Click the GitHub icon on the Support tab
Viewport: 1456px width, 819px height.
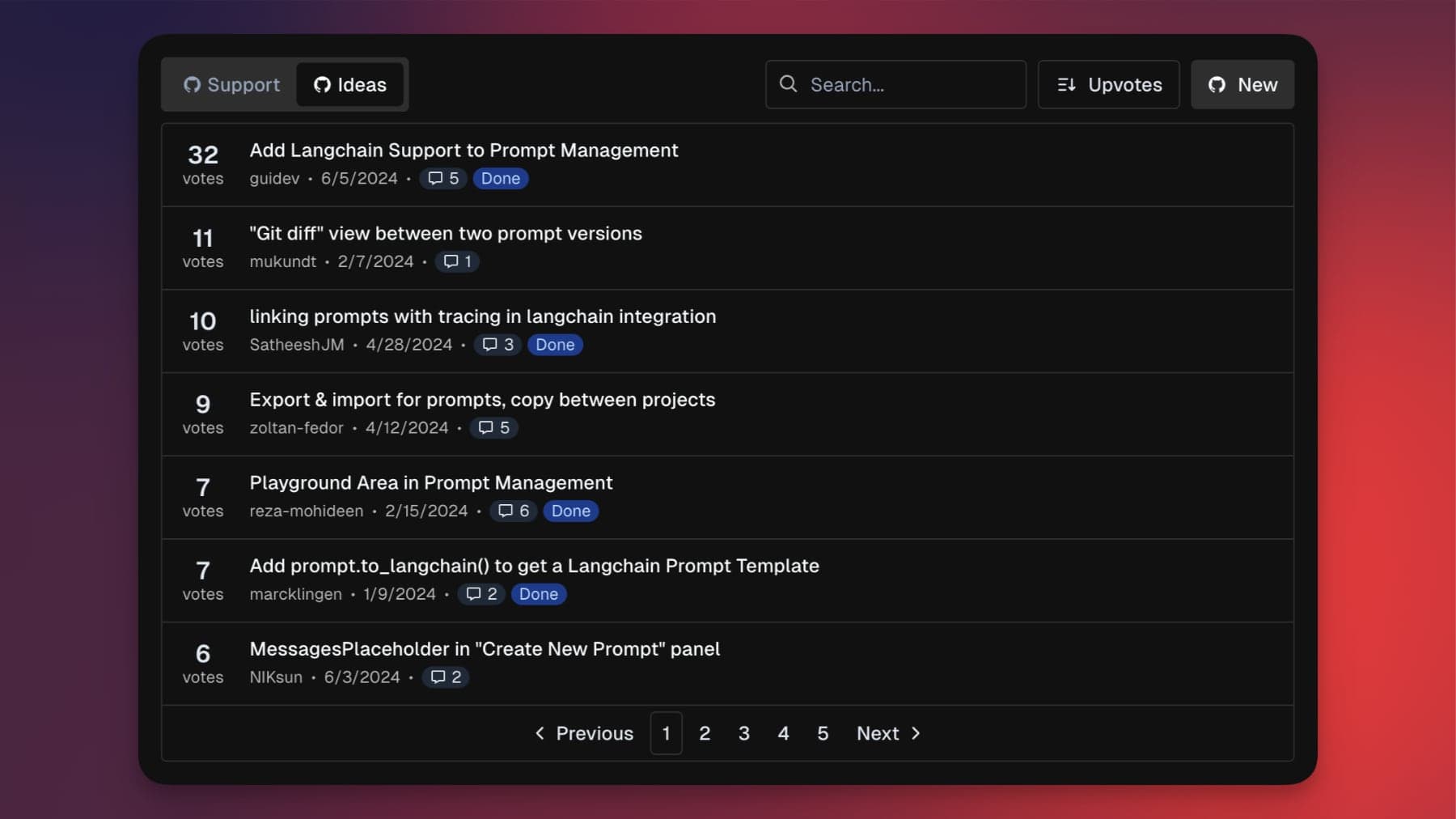click(192, 84)
